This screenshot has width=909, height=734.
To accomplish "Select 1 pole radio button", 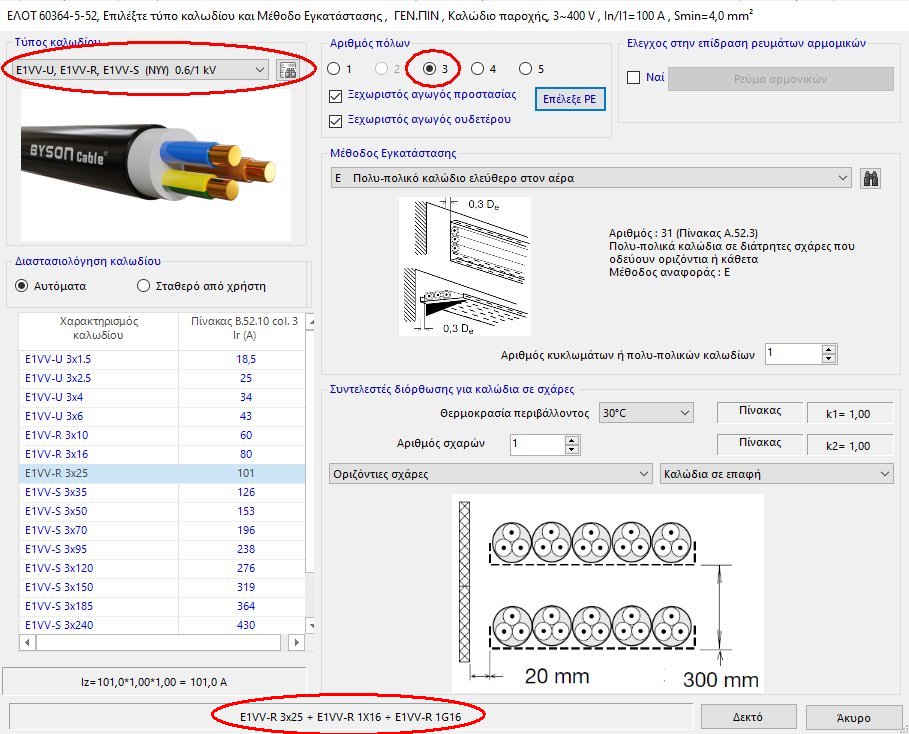I will coord(333,68).
